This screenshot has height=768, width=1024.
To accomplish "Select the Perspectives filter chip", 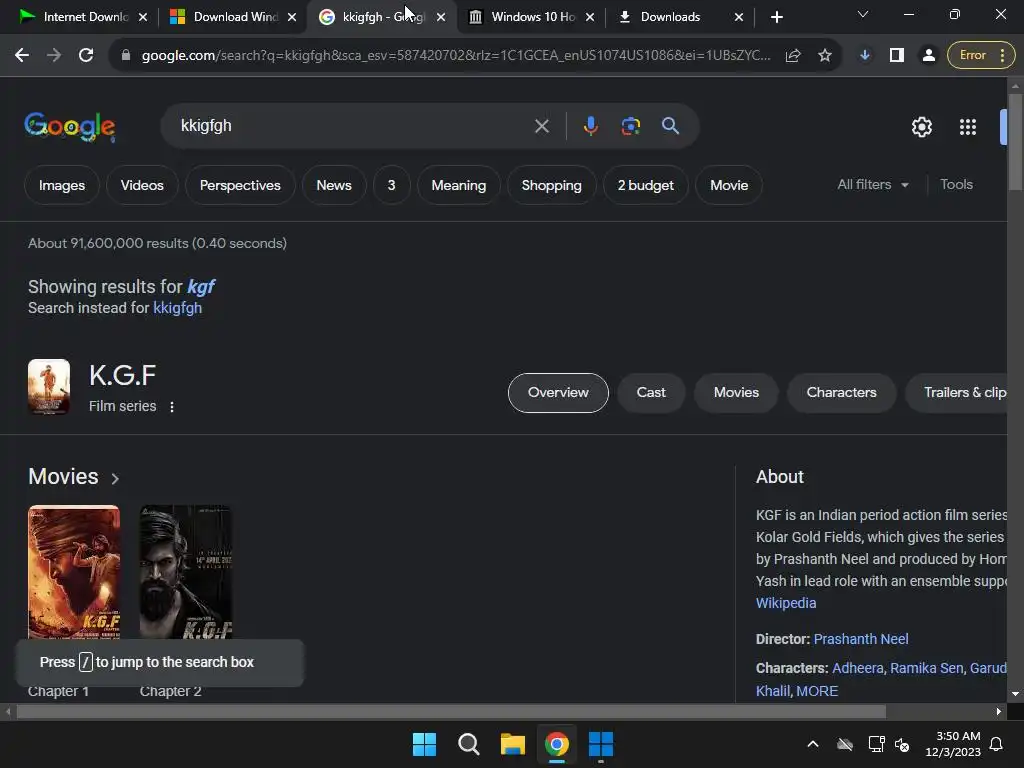I will 240,185.
